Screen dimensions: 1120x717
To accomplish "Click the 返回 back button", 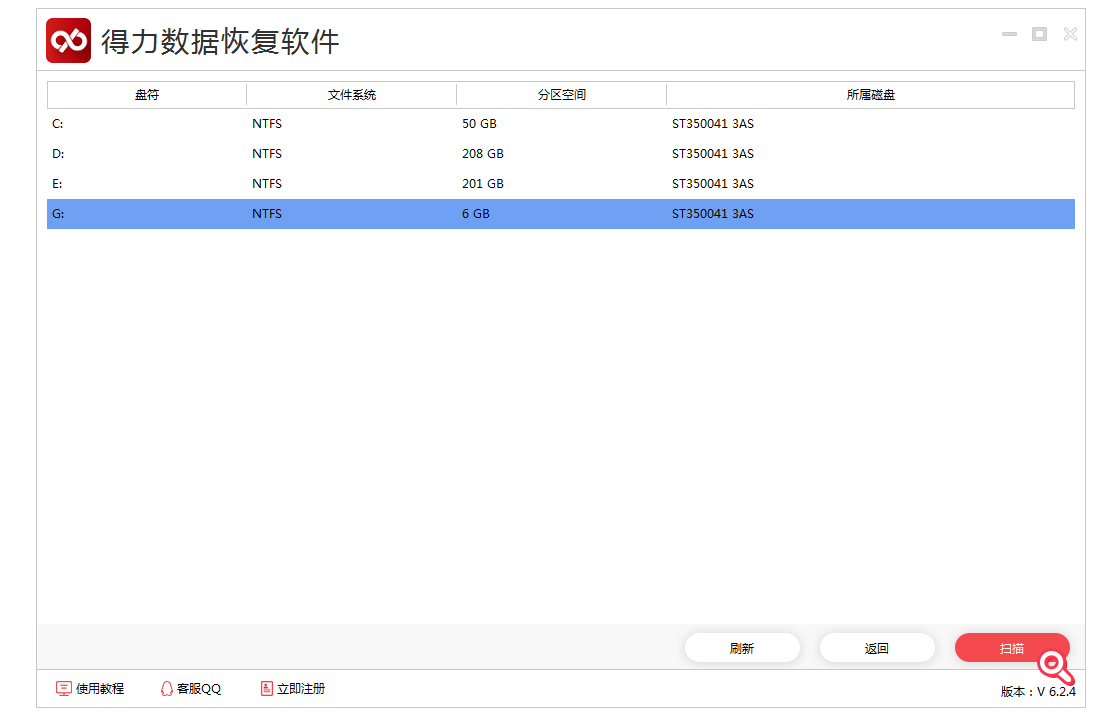I will (x=877, y=648).
